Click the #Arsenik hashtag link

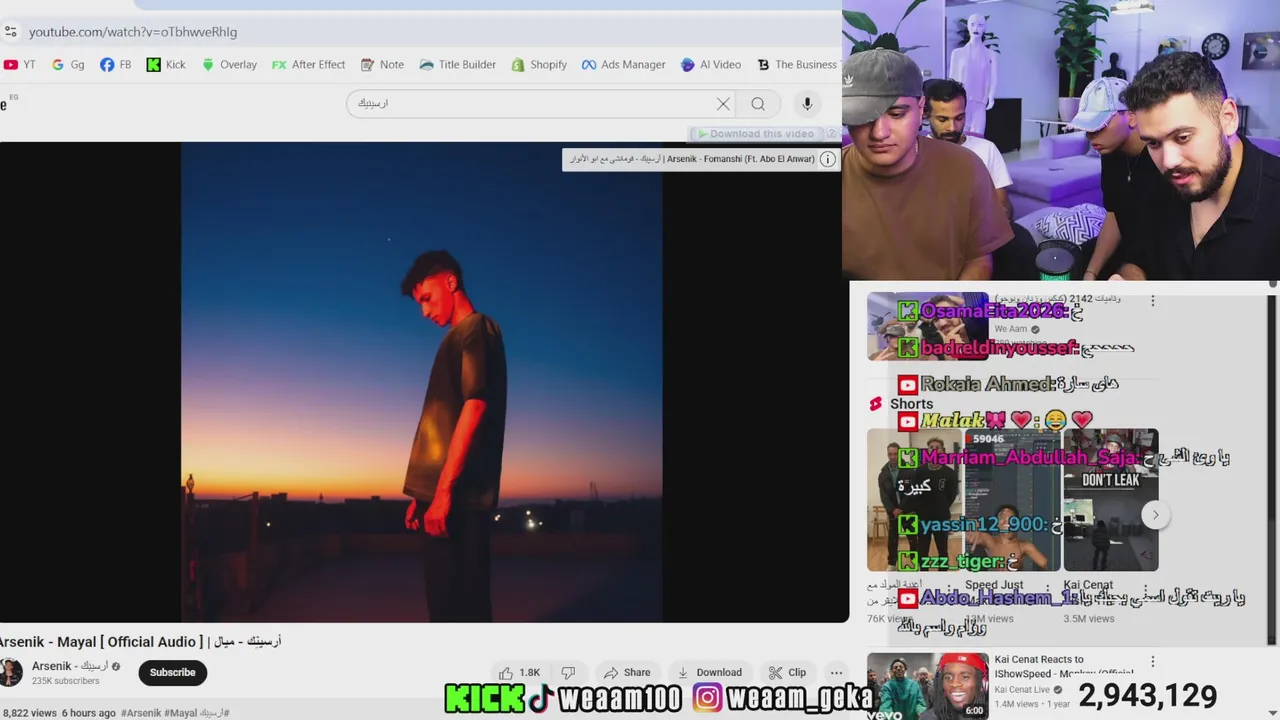pyautogui.click(x=141, y=713)
